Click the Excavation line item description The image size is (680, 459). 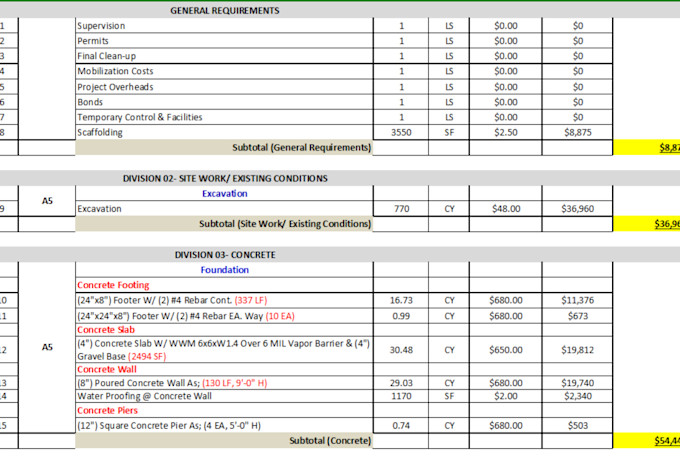pos(224,209)
